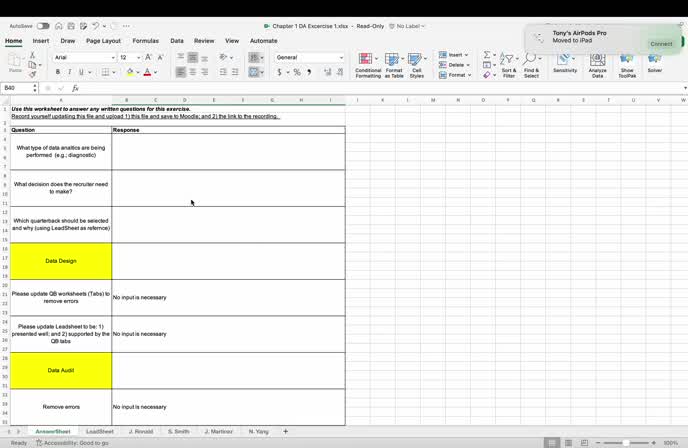Click the Increase Font Size icon
The image size is (688, 448).
148,57
